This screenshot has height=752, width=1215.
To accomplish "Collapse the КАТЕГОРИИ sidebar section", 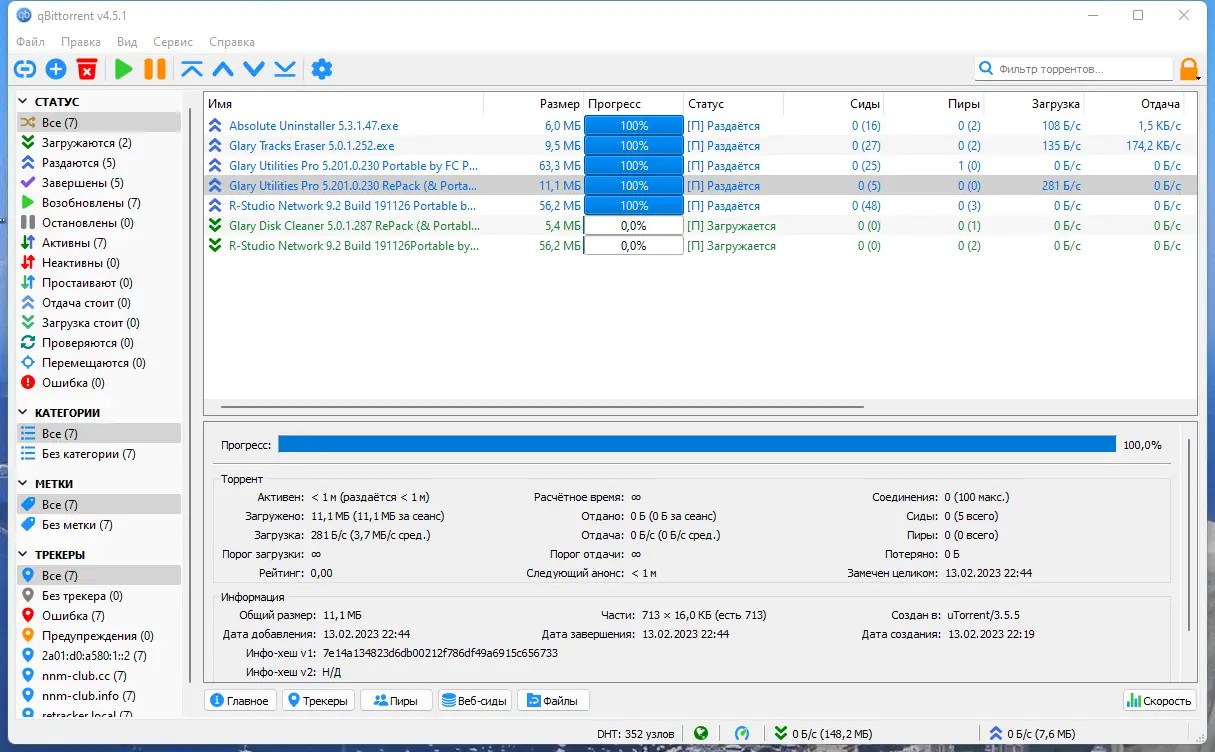I will [x=25, y=412].
